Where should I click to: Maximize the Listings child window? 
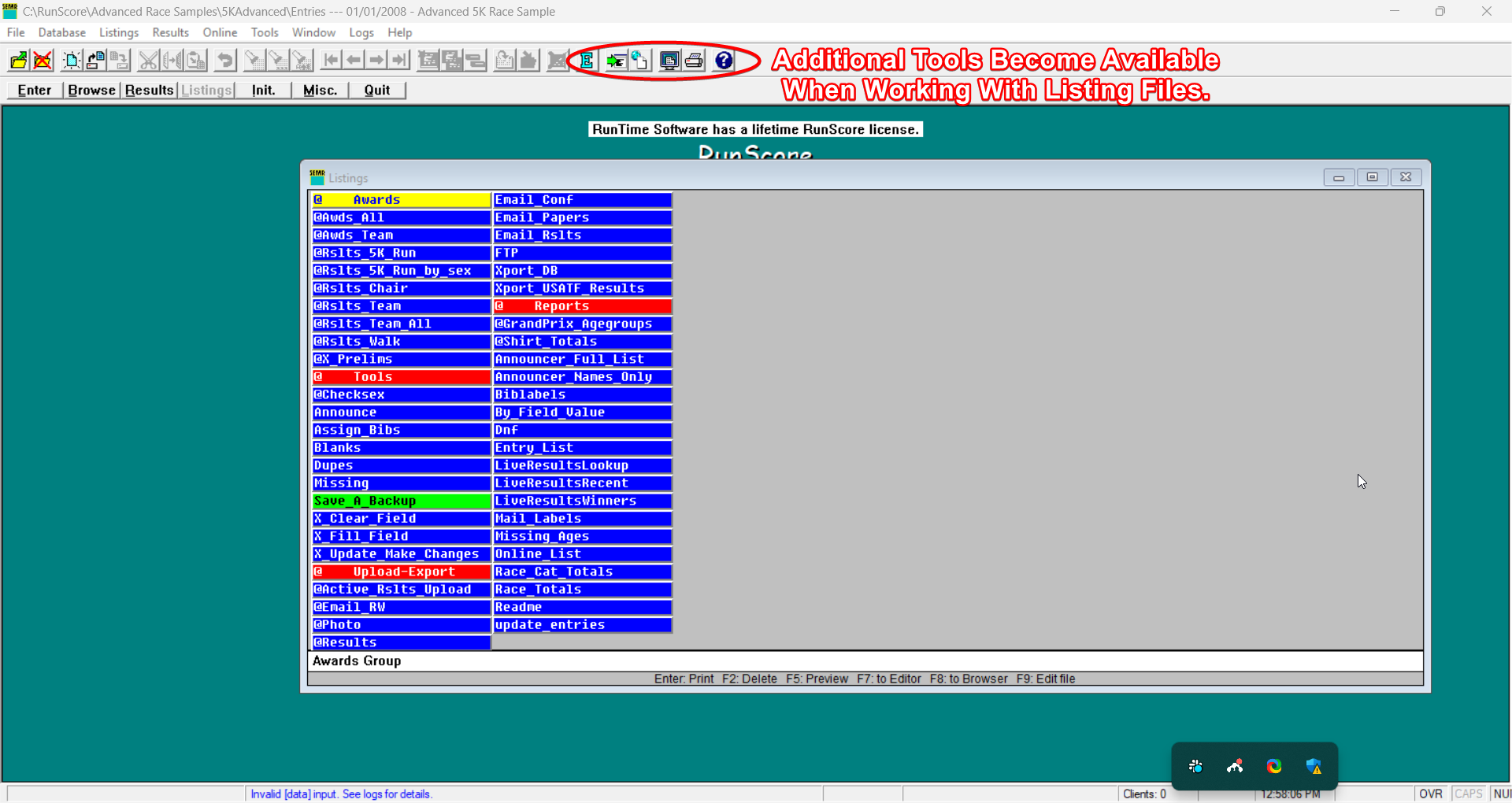point(1372,177)
